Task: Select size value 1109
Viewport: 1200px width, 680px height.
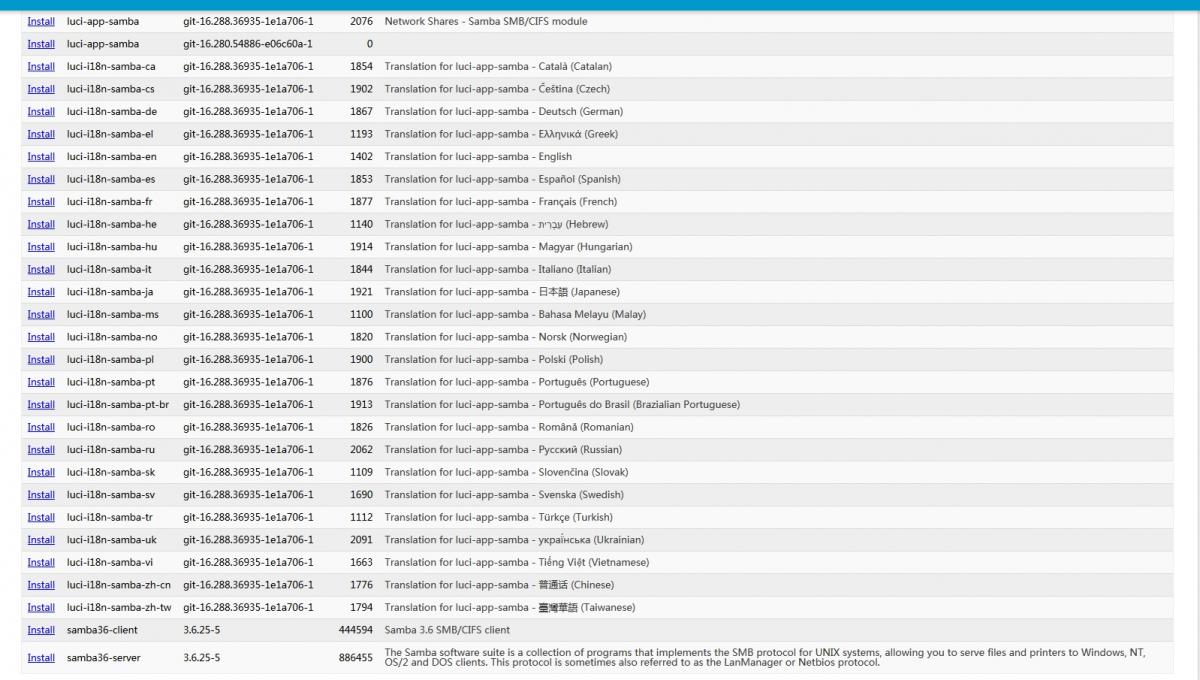Action: click(362, 472)
